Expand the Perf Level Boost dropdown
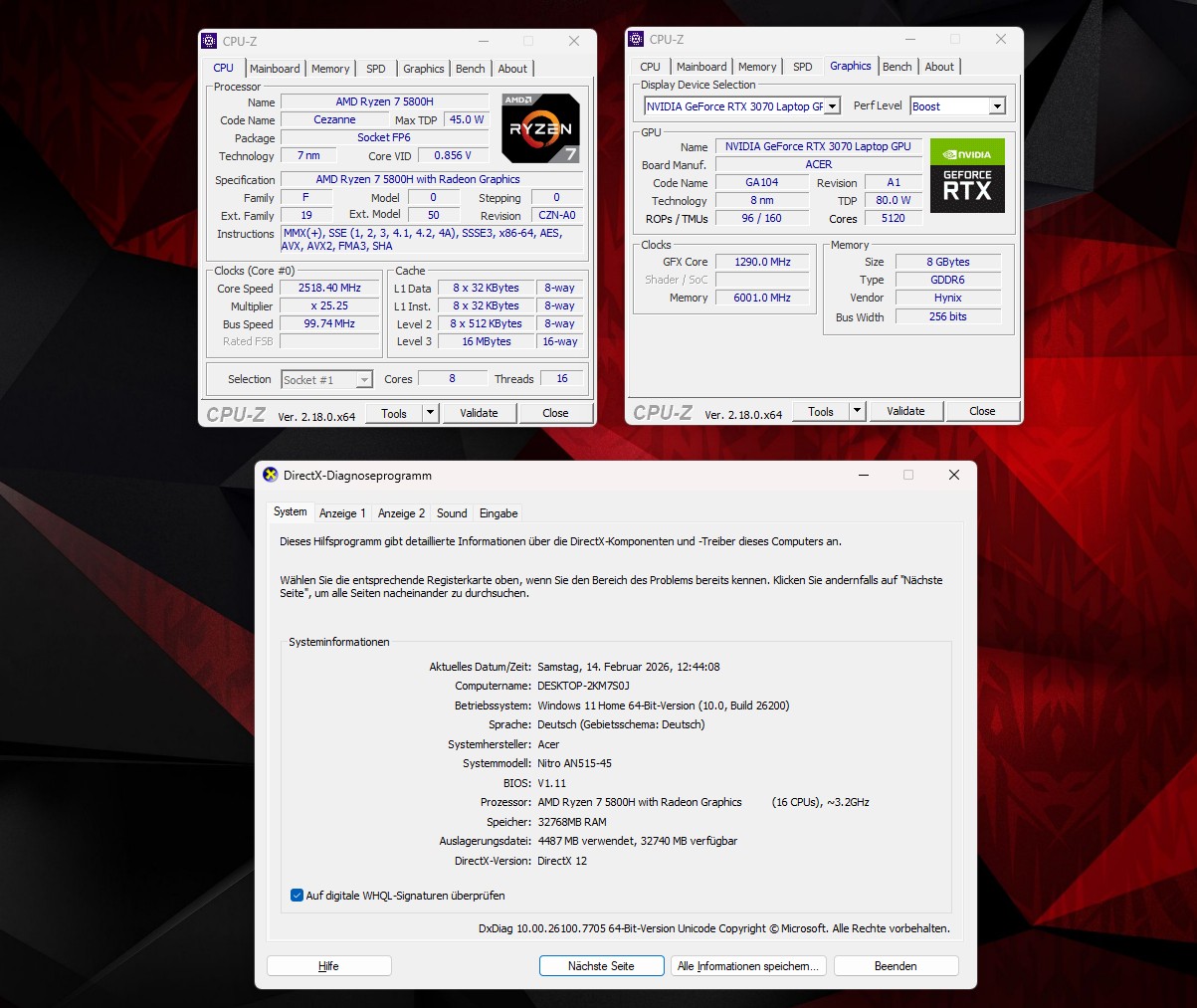The height and width of the screenshot is (1008, 1197). pyautogui.click(x=997, y=106)
